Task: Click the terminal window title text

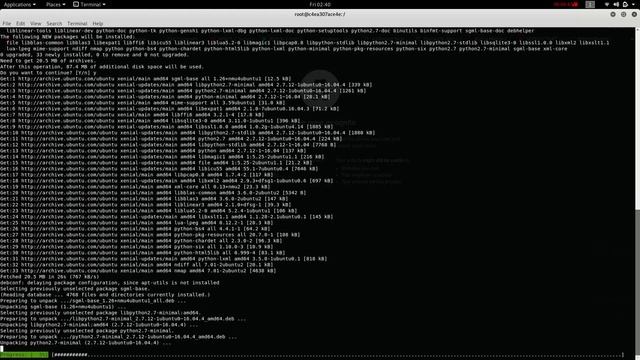Action: 320,14
